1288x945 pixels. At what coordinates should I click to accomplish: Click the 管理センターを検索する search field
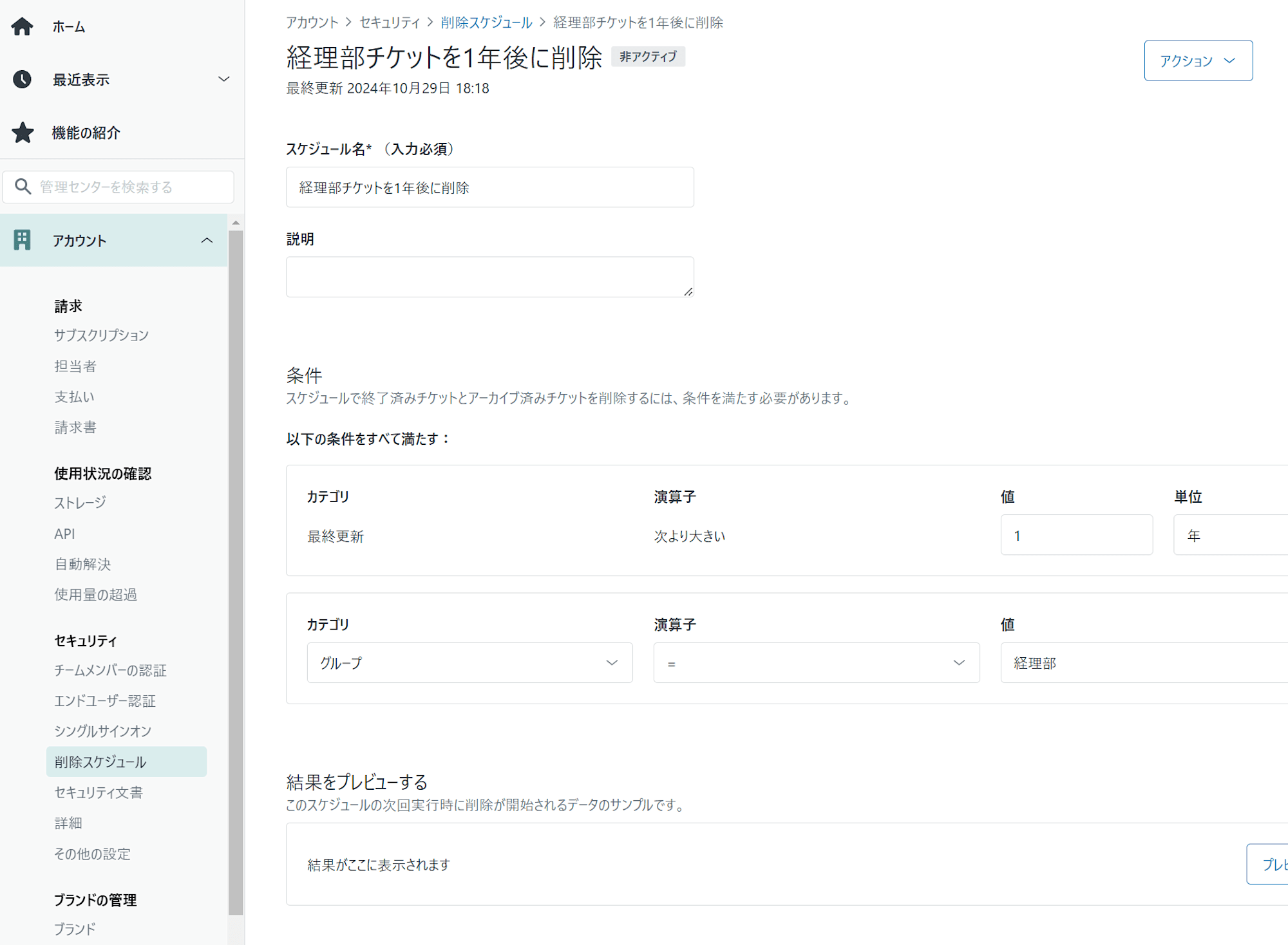coord(118,187)
